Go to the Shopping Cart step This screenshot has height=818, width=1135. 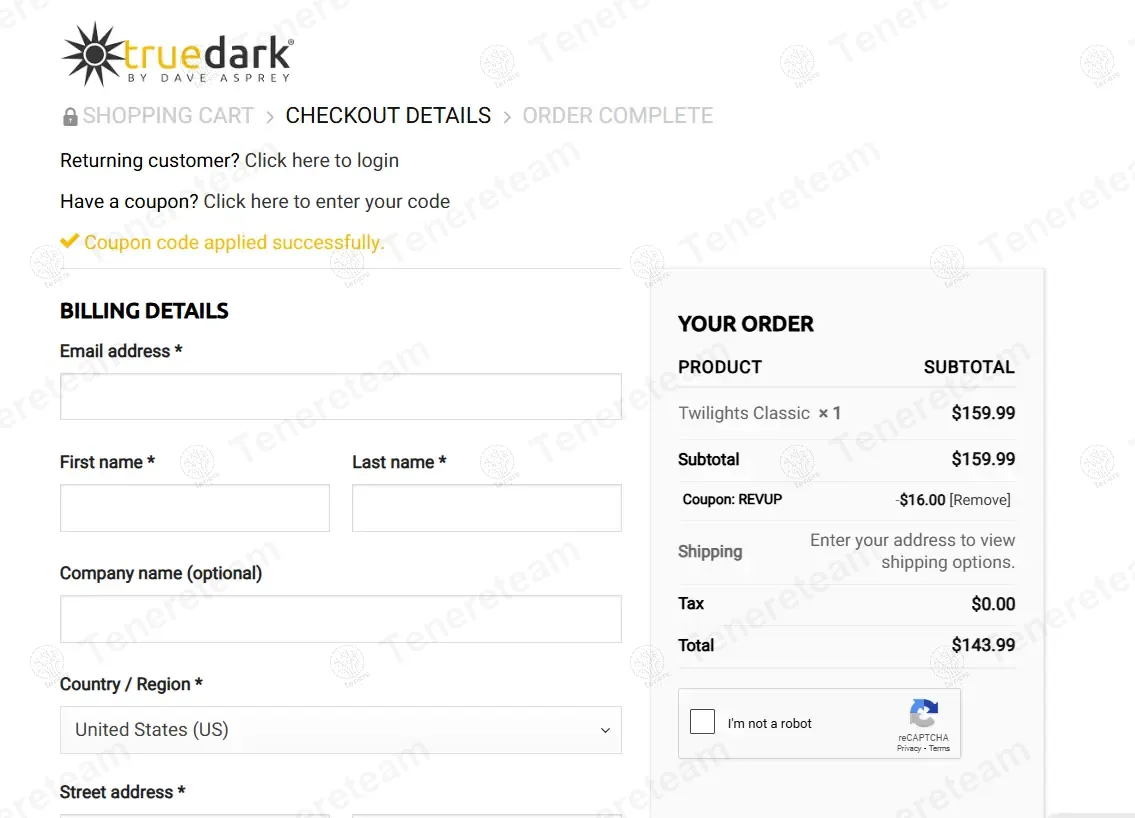coord(168,116)
